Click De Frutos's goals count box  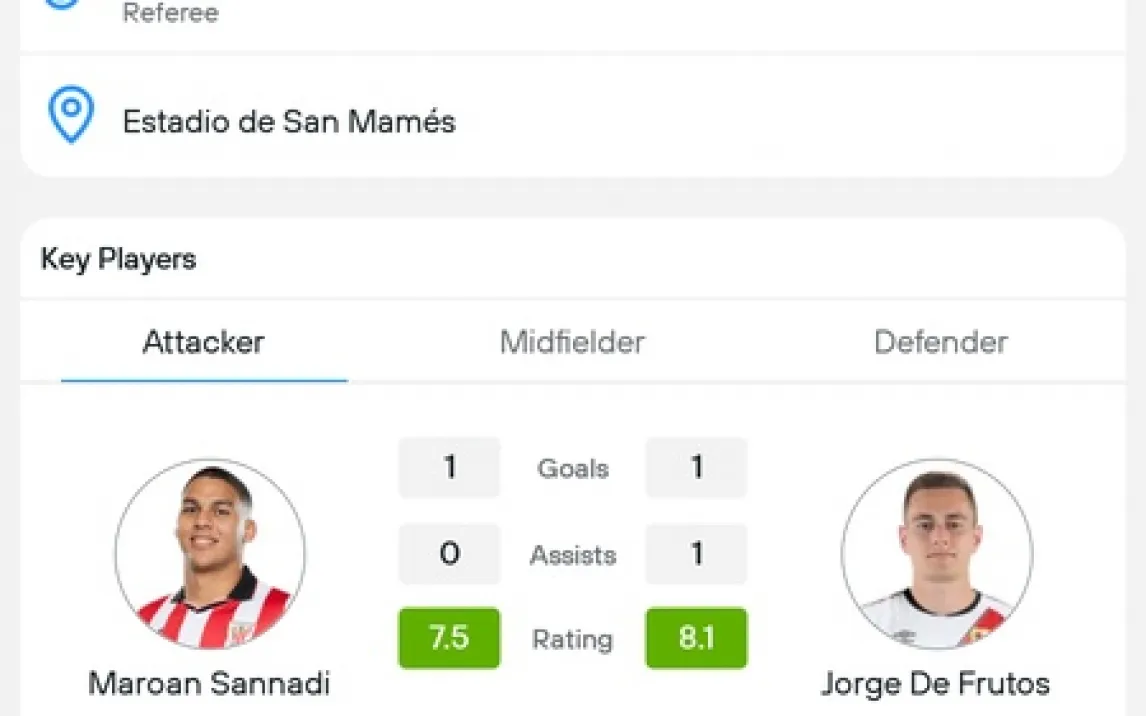[696, 468]
